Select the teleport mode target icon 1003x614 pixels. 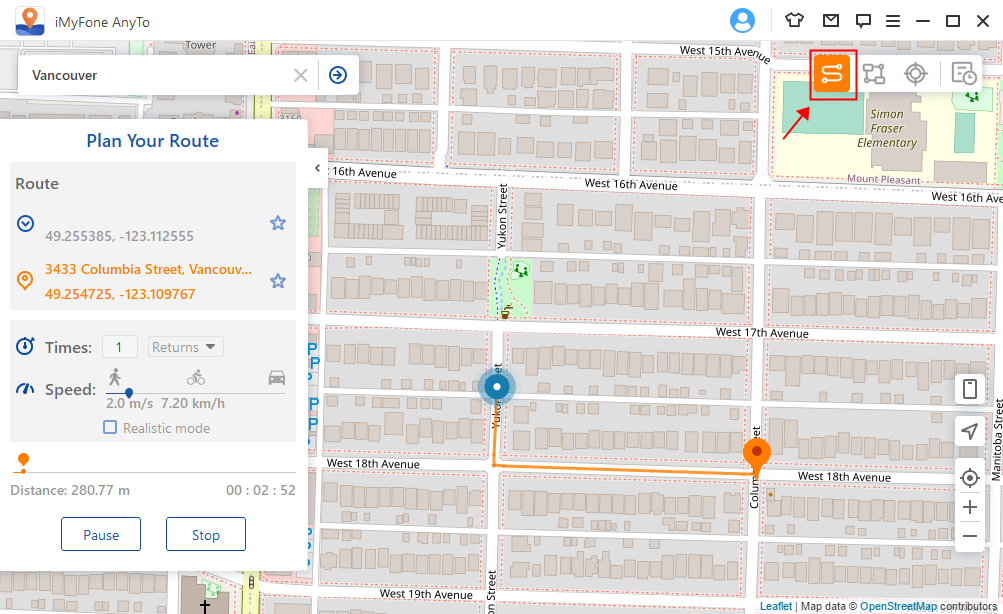[x=915, y=73]
